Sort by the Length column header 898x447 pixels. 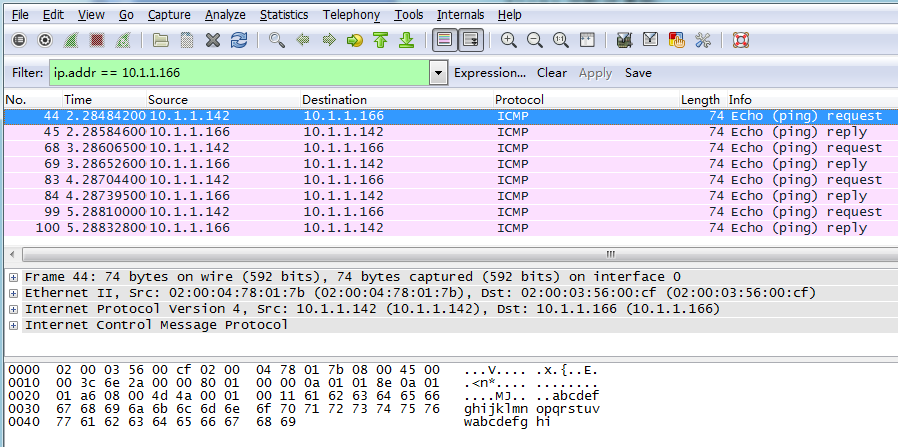click(x=702, y=100)
